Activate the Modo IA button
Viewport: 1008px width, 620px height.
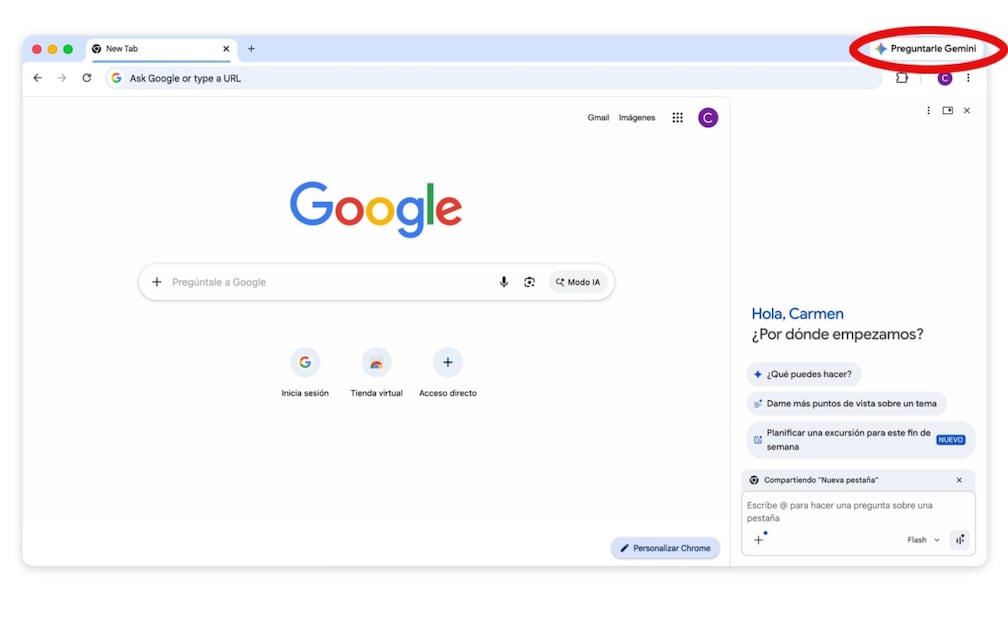(578, 282)
